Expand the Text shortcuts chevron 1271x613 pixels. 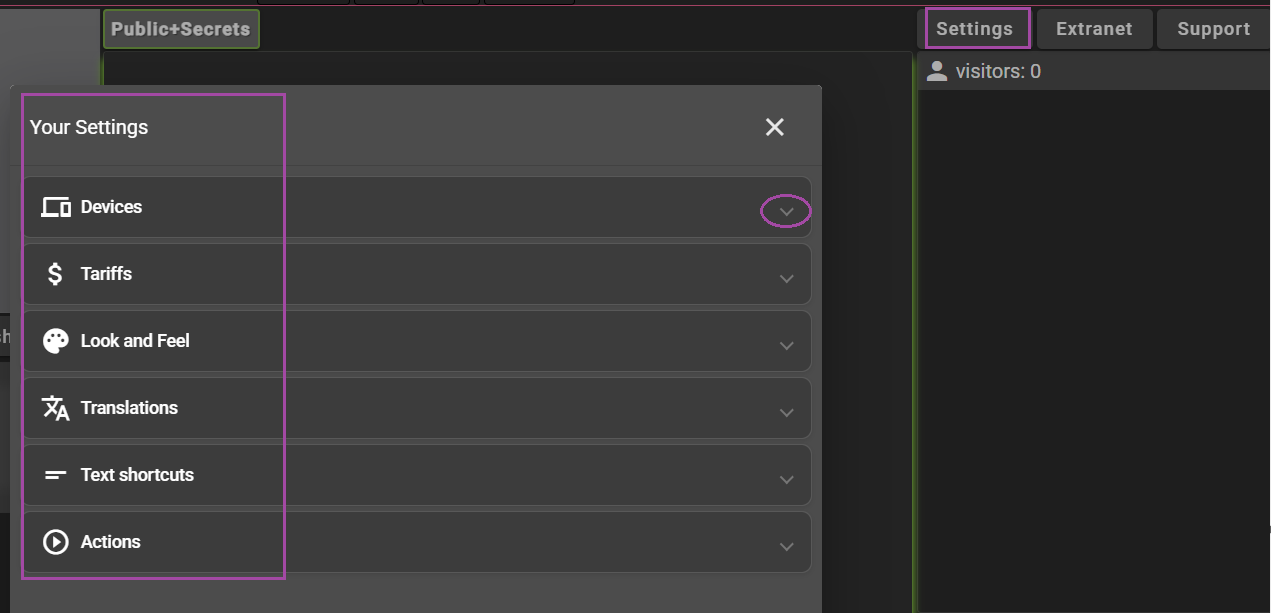[x=787, y=480]
